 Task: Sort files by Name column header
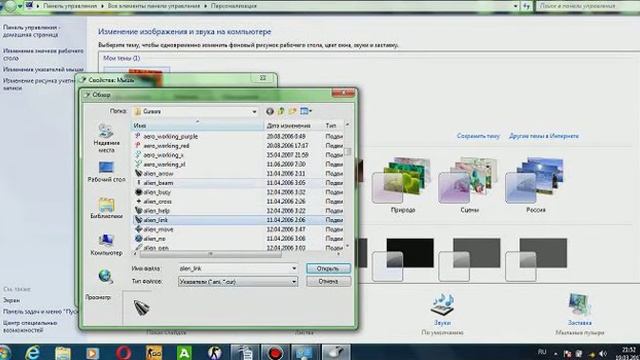pos(198,126)
